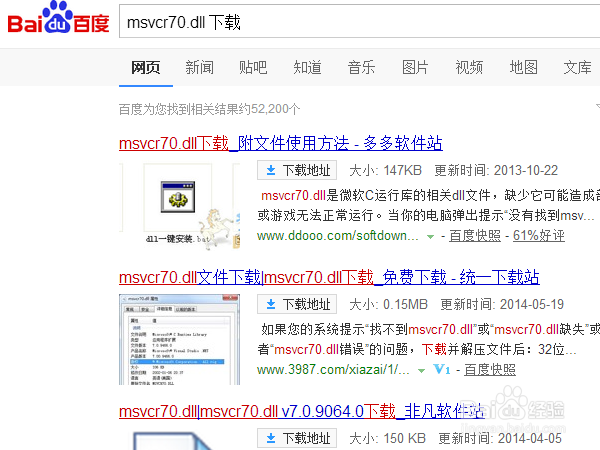This screenshot has width=600, height=450.
Task: Click 下载地址 button for the 150 KB result
Action: pyautogui.click(x=297, y=438)
